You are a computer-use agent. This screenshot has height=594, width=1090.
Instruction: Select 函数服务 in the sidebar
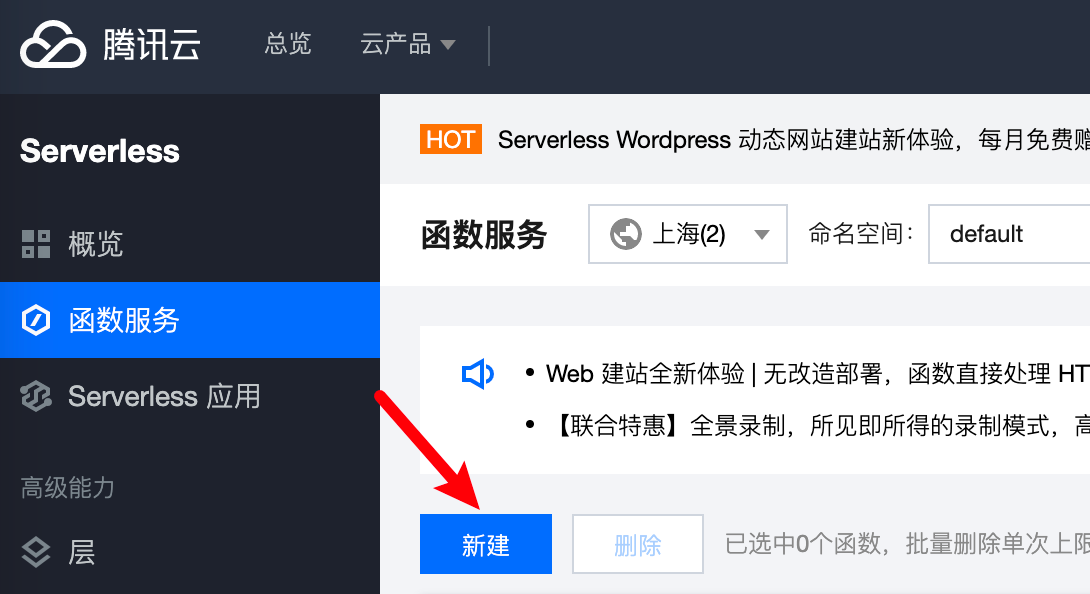[190, 320]
